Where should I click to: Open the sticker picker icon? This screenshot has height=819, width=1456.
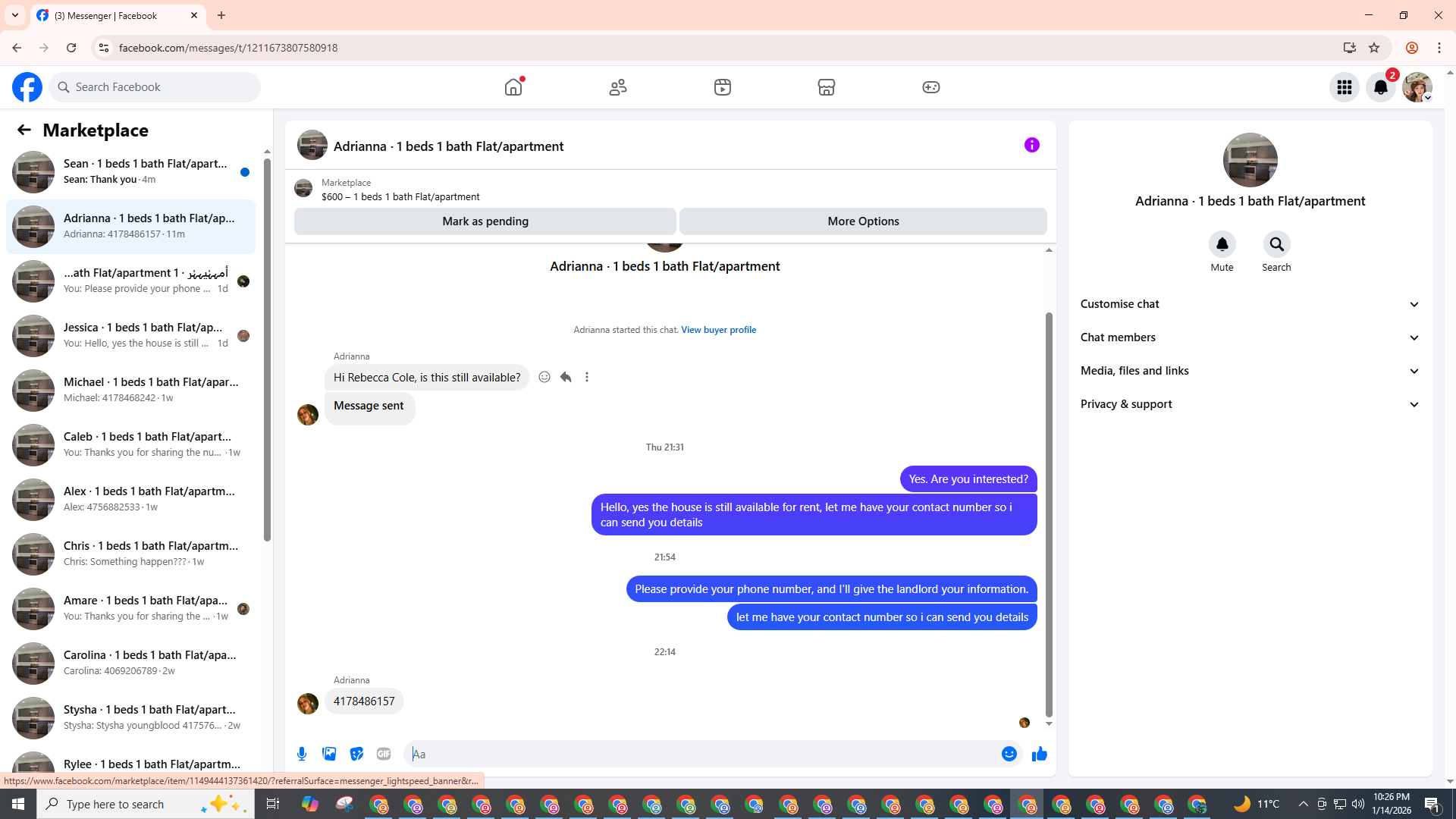coord(356,754)
